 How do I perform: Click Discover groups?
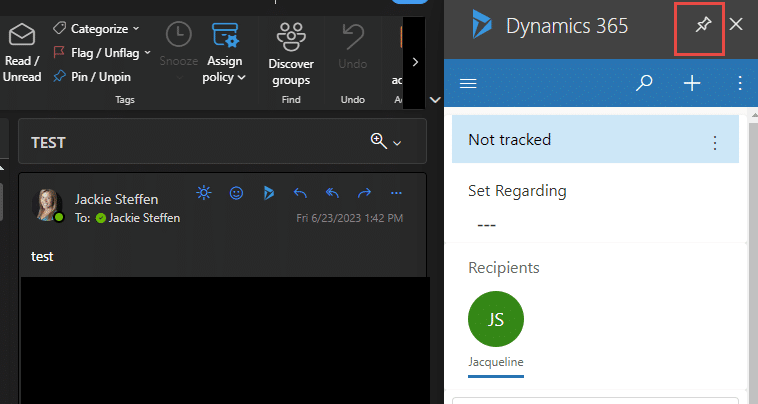coord(291,54)
